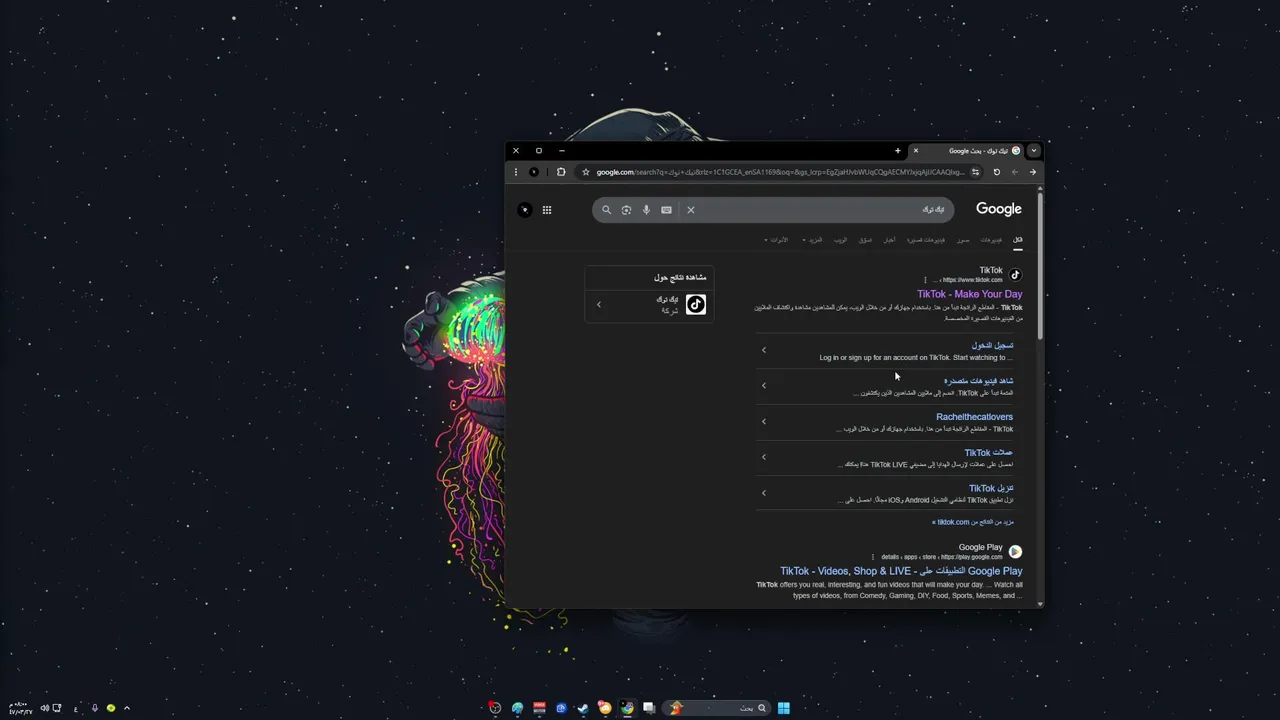Open the Chrome three-dot menu
The width and height of the screenshot is (1280, 720).
516,172
